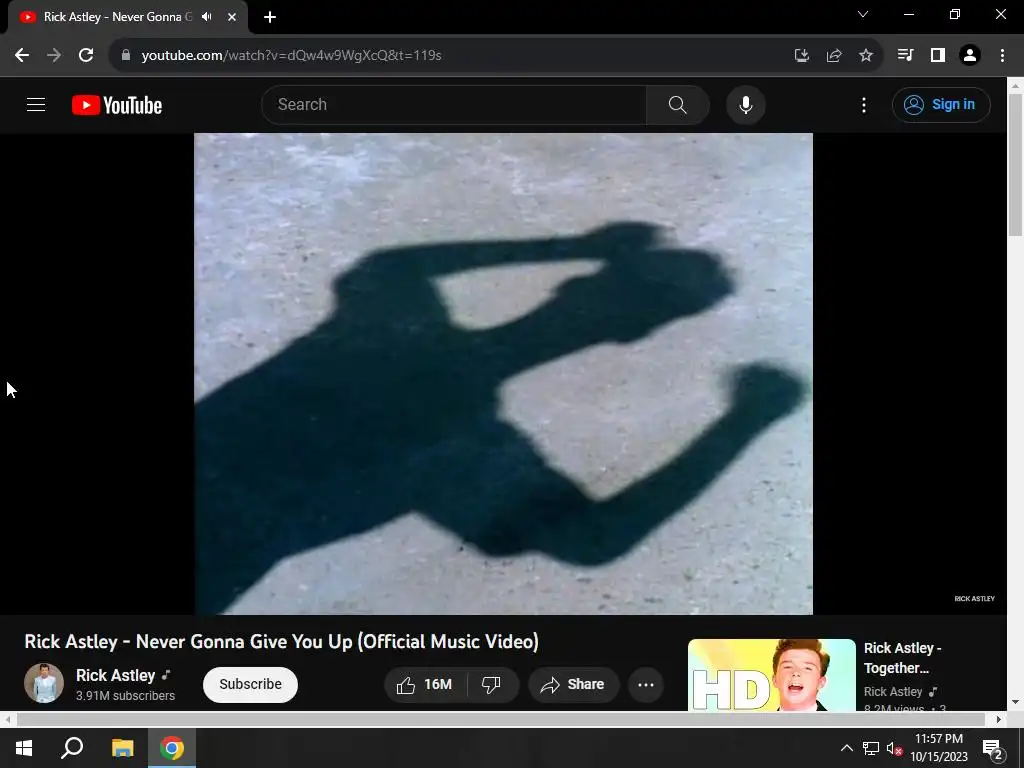
Task: Click the suggested video channel name 'Rick Astley'
Action: click(893, 692)
